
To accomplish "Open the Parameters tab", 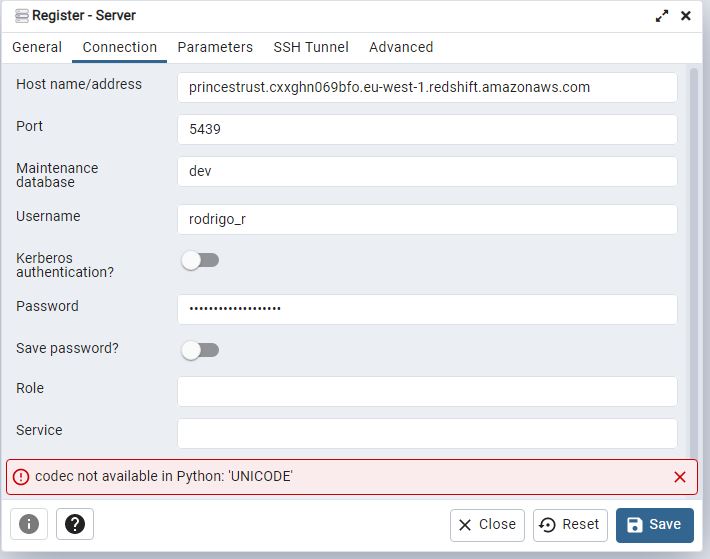I will 215,47.
